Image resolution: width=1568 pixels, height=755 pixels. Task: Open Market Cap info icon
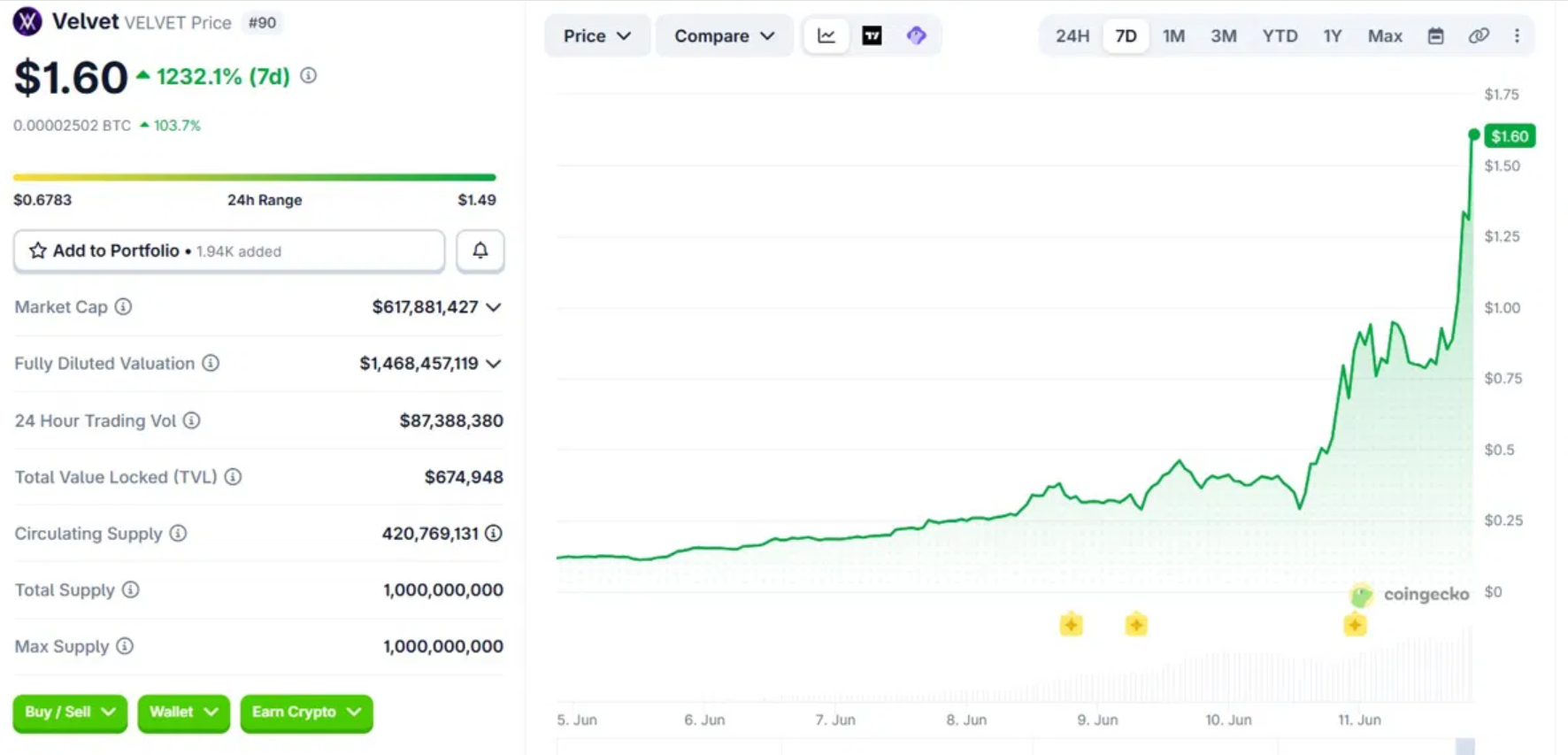pos(123,306)
